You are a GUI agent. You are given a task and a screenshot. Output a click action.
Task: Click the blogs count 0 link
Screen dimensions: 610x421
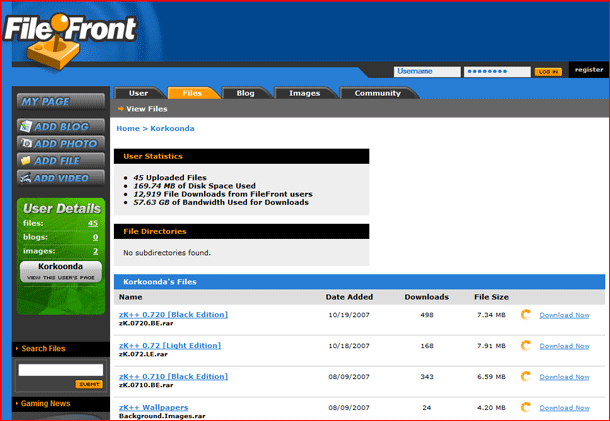pyautogui.click(x=95, y=237)
